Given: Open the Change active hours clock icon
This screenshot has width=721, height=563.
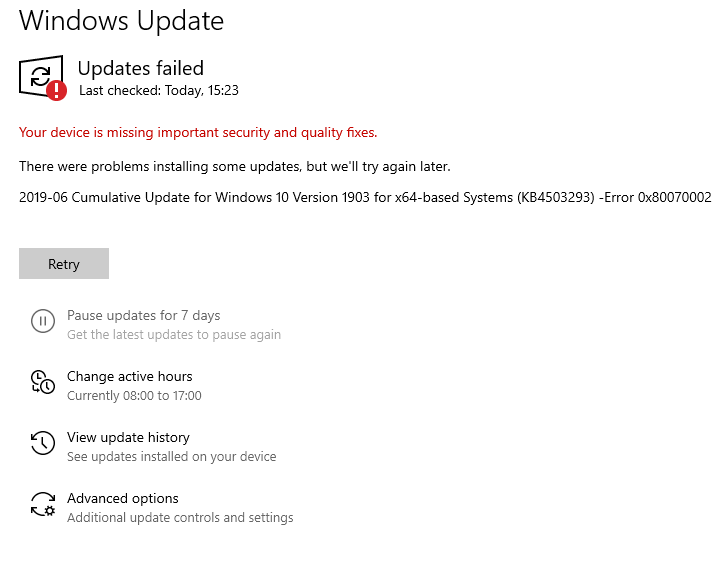Looking at the screenshot, I should (43, 382).
